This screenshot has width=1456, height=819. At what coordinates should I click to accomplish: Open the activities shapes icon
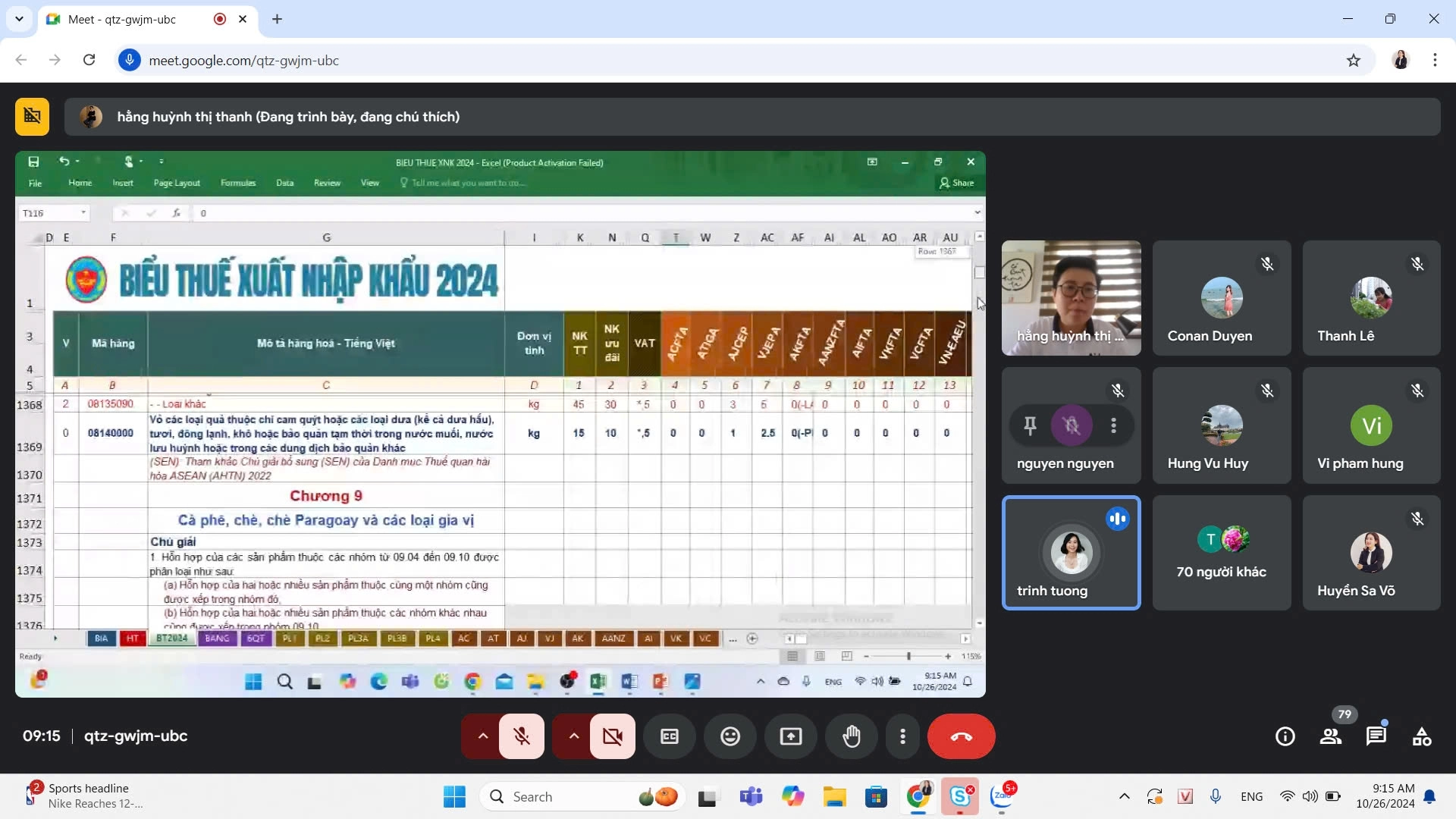click(1422, 736)
